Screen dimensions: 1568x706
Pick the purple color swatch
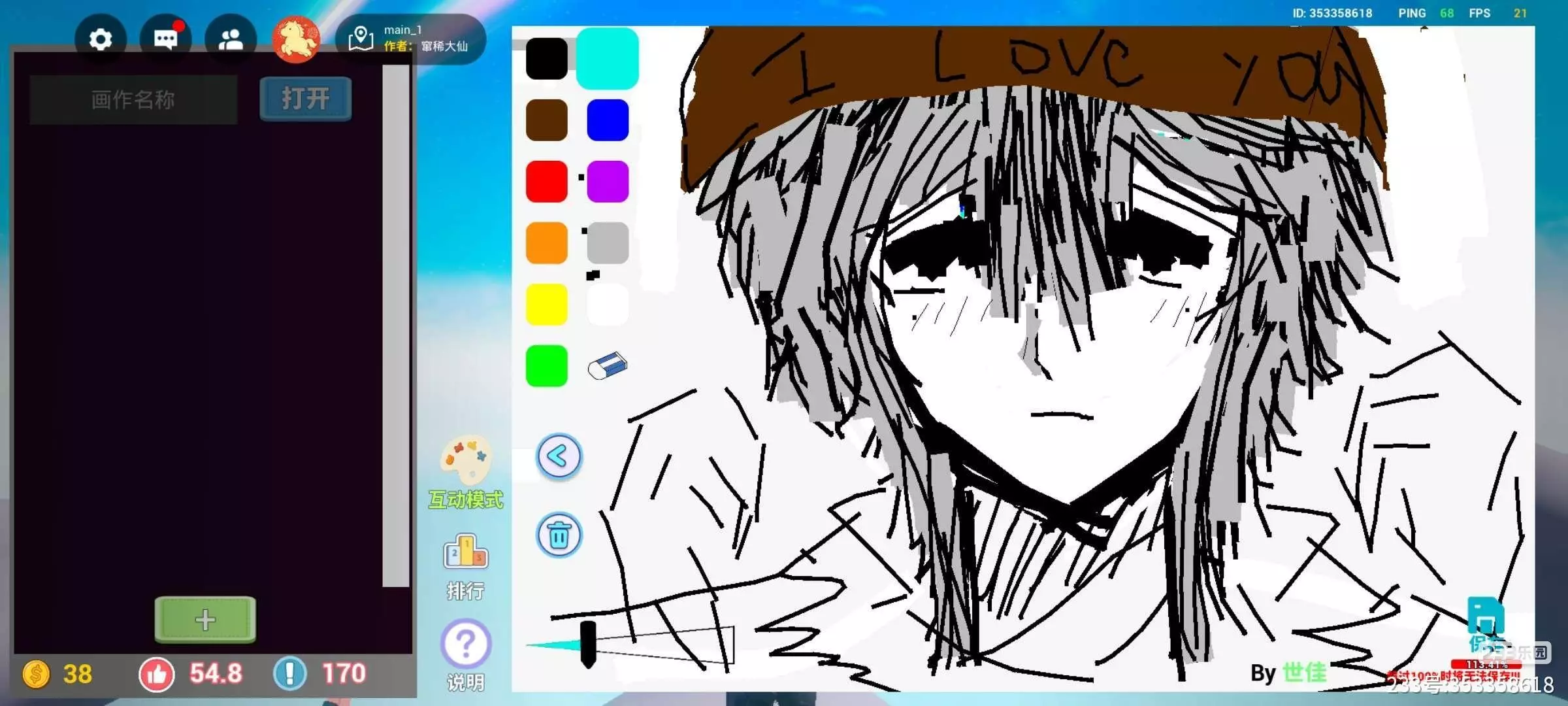[608, 181]
